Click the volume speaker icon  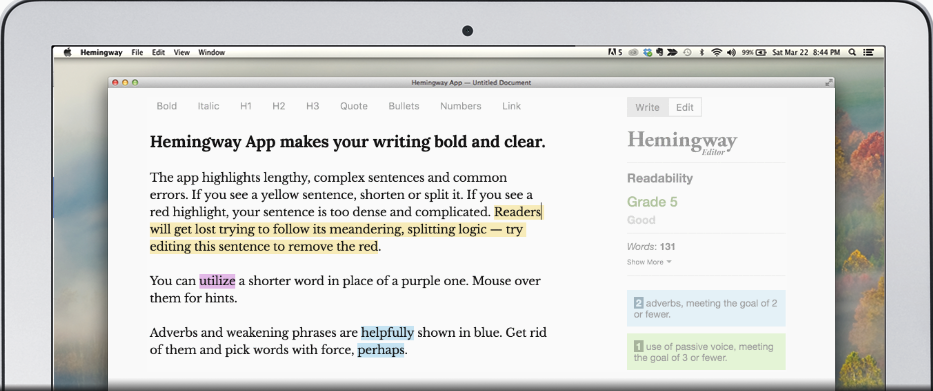731,52
